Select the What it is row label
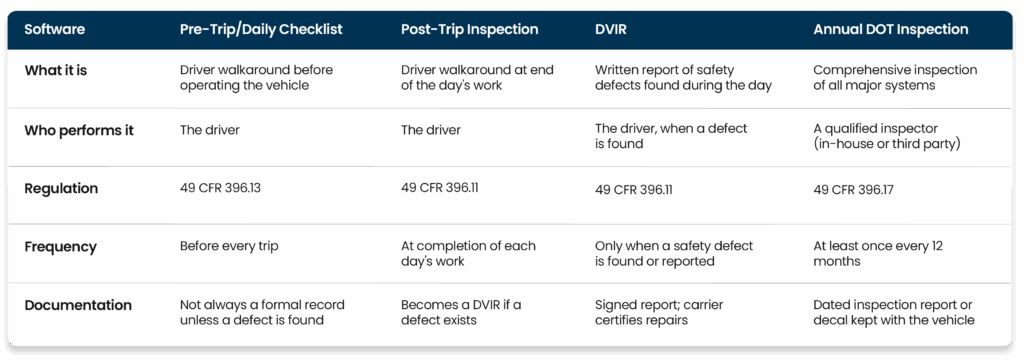 [x=56, y=70]
